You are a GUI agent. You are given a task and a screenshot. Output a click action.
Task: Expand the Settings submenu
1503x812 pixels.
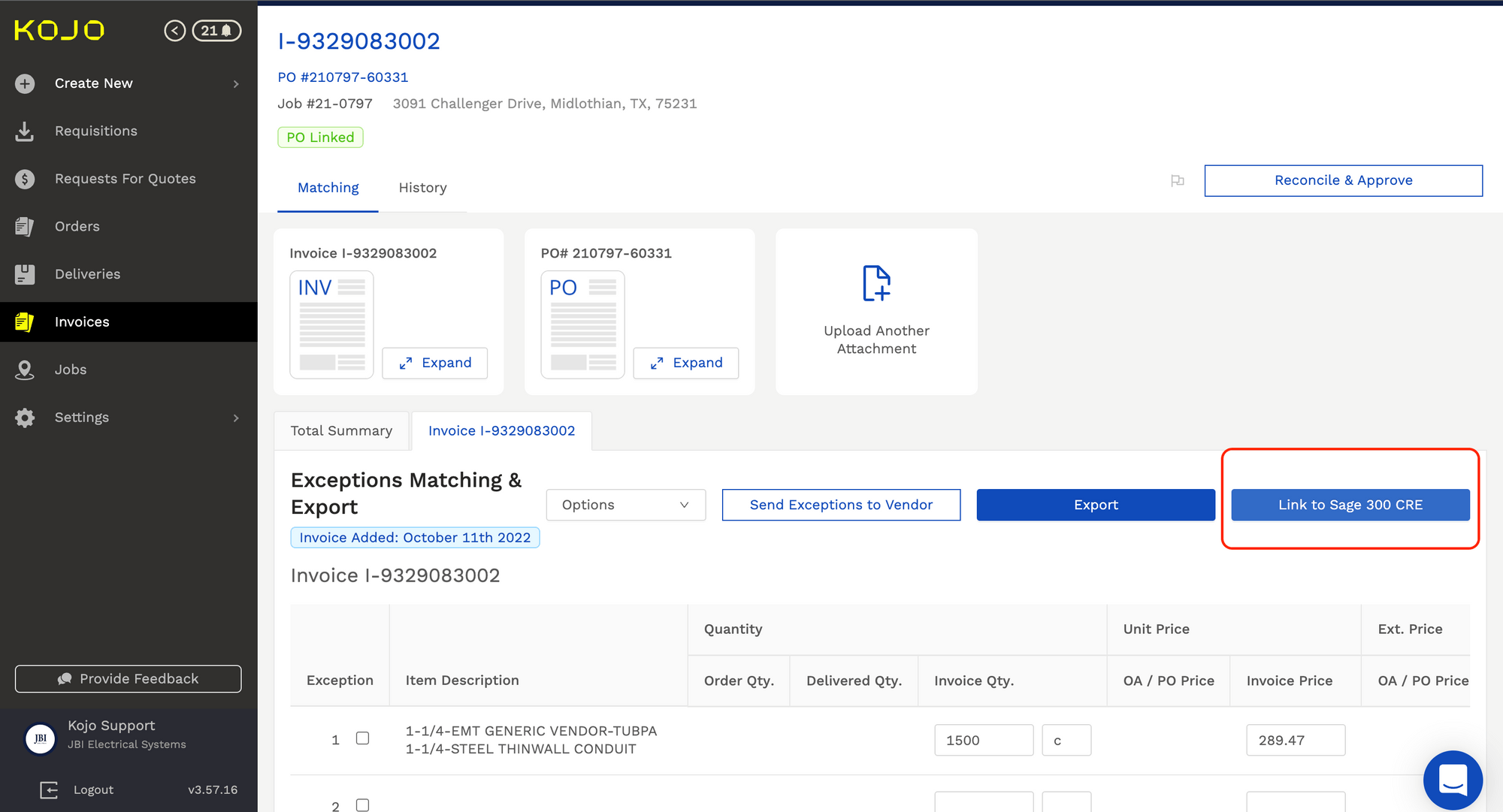pos(235,418)
